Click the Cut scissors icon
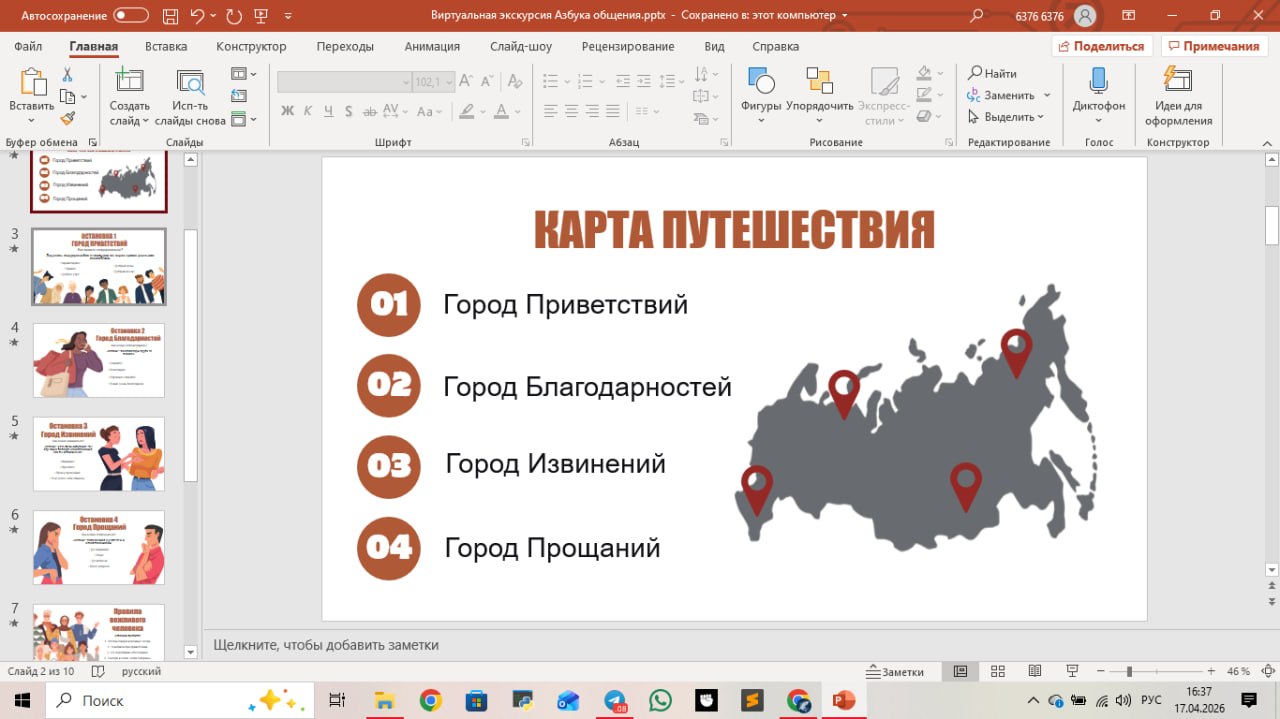 pyautogui.click(x=68, y=75)
